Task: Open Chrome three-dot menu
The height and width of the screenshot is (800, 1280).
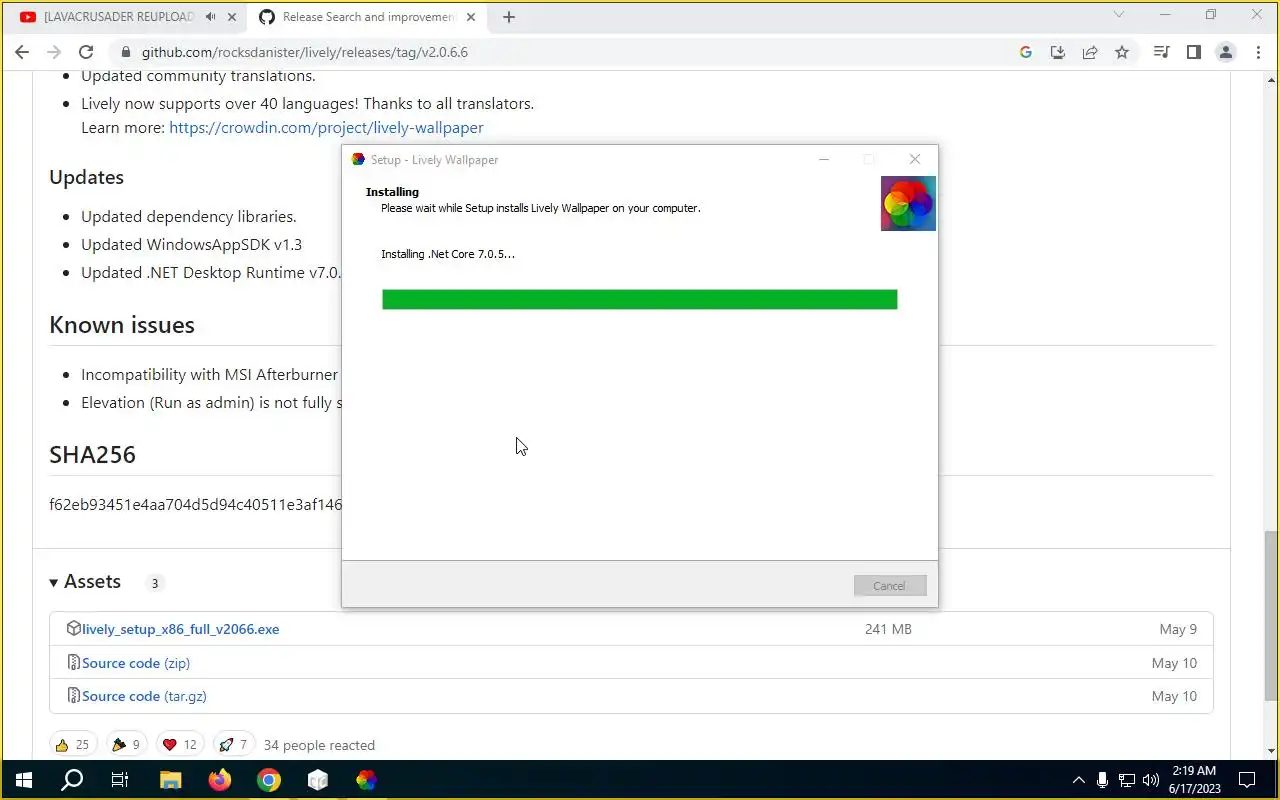Action: 1257,52
